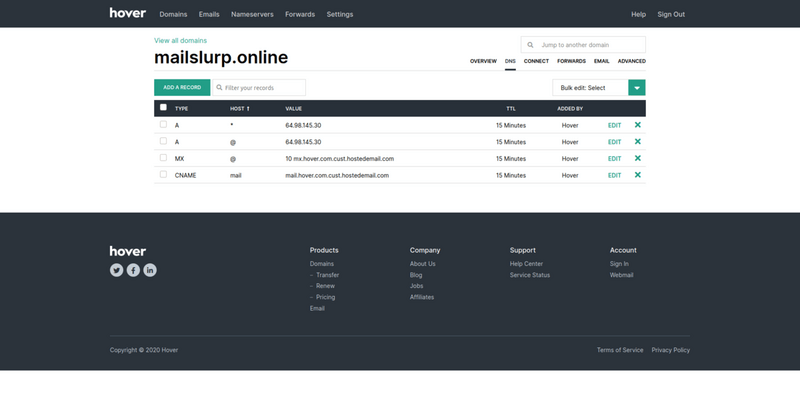The image size is (800, 408).
Task: Edit the CNAME mail record
Action: click(x=614, y=175)
